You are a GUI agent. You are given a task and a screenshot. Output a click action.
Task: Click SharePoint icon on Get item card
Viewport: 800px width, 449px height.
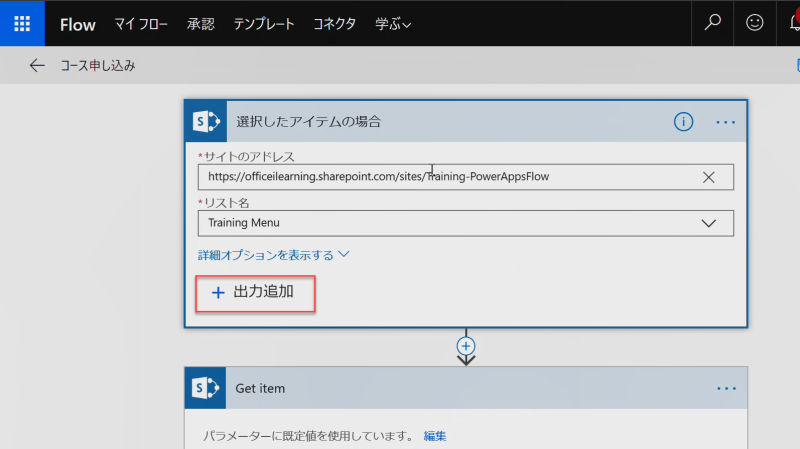pyautogui.click(x=206, y=388)
